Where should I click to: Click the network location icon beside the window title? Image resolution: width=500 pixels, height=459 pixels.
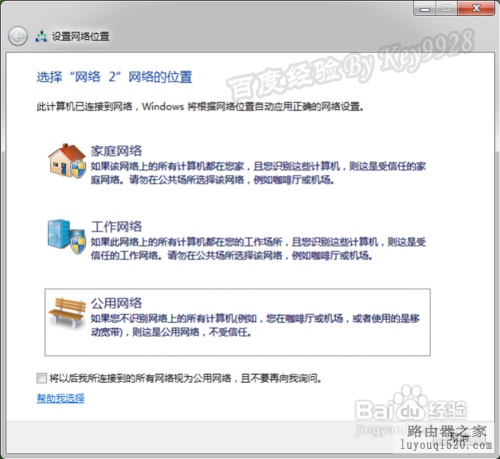tap(42, 36)
